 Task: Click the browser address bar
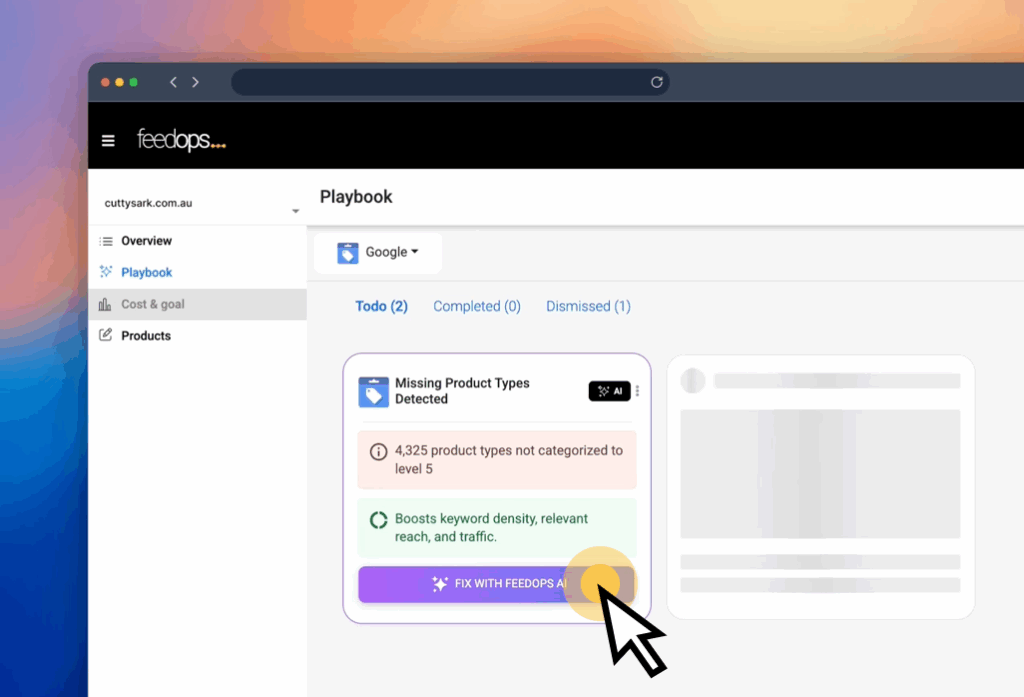(450, 82)
